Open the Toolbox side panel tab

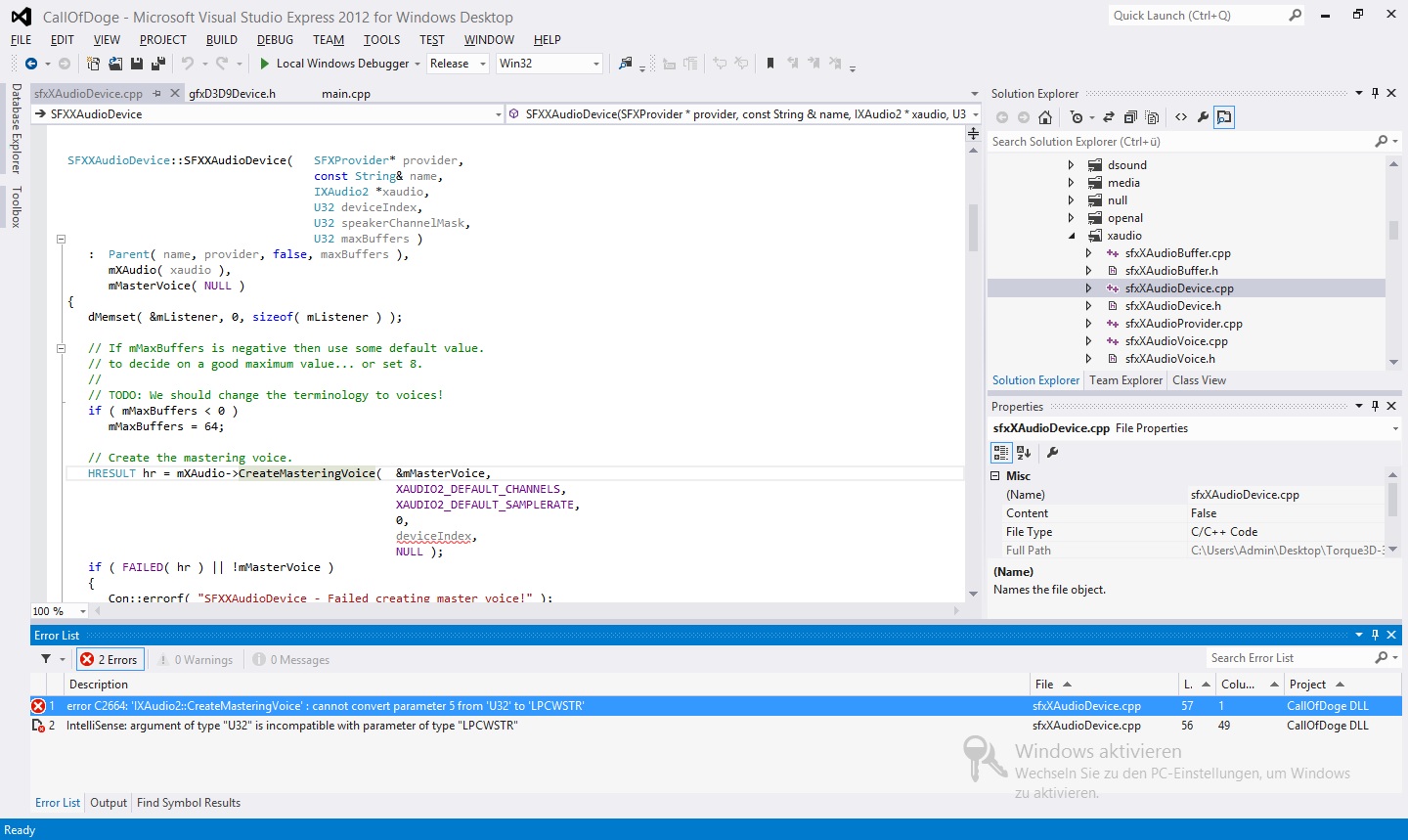[16, 207]
